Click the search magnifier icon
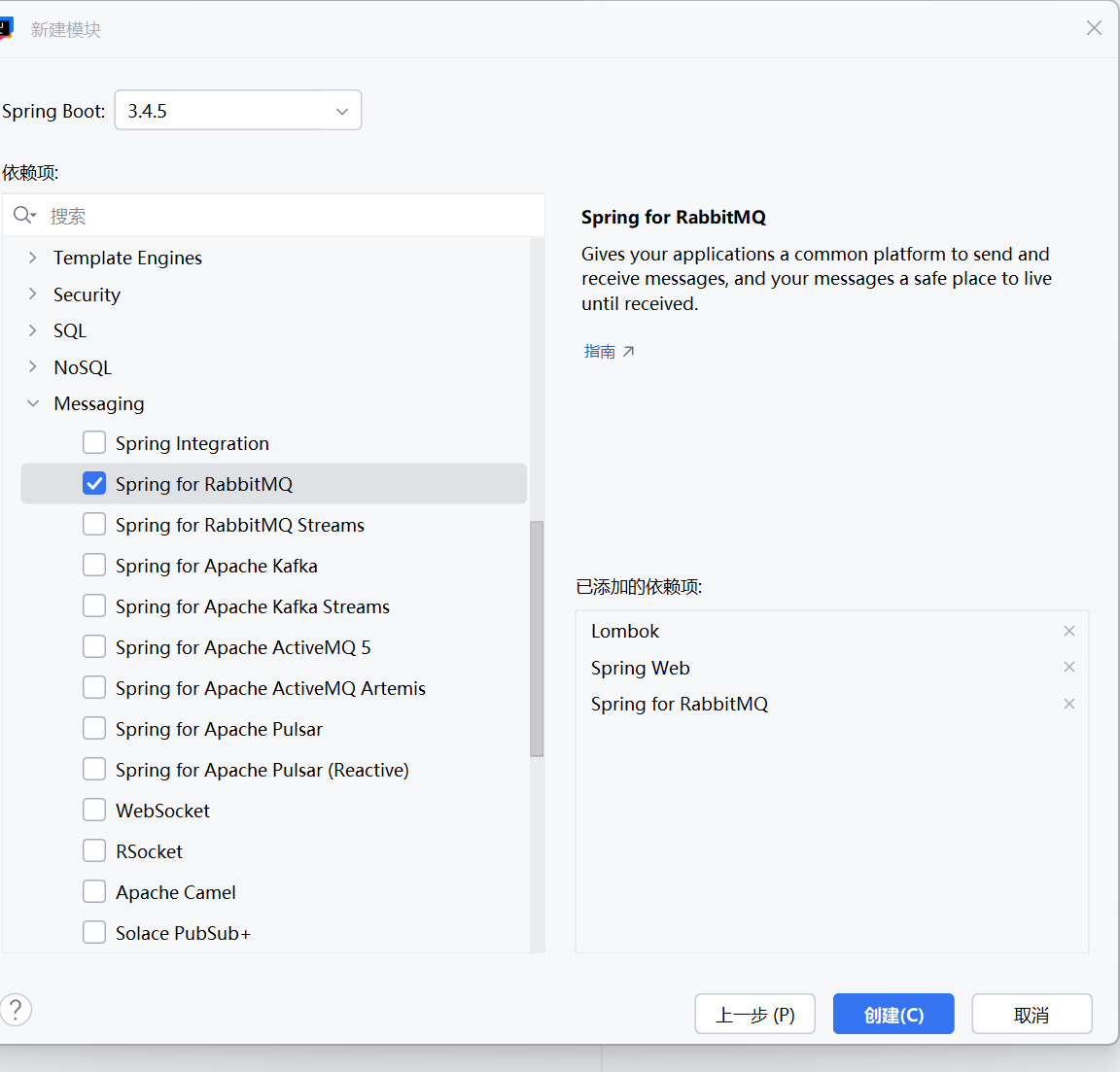Viewport: 1120px width, 1072px height. tap(23, 215)
